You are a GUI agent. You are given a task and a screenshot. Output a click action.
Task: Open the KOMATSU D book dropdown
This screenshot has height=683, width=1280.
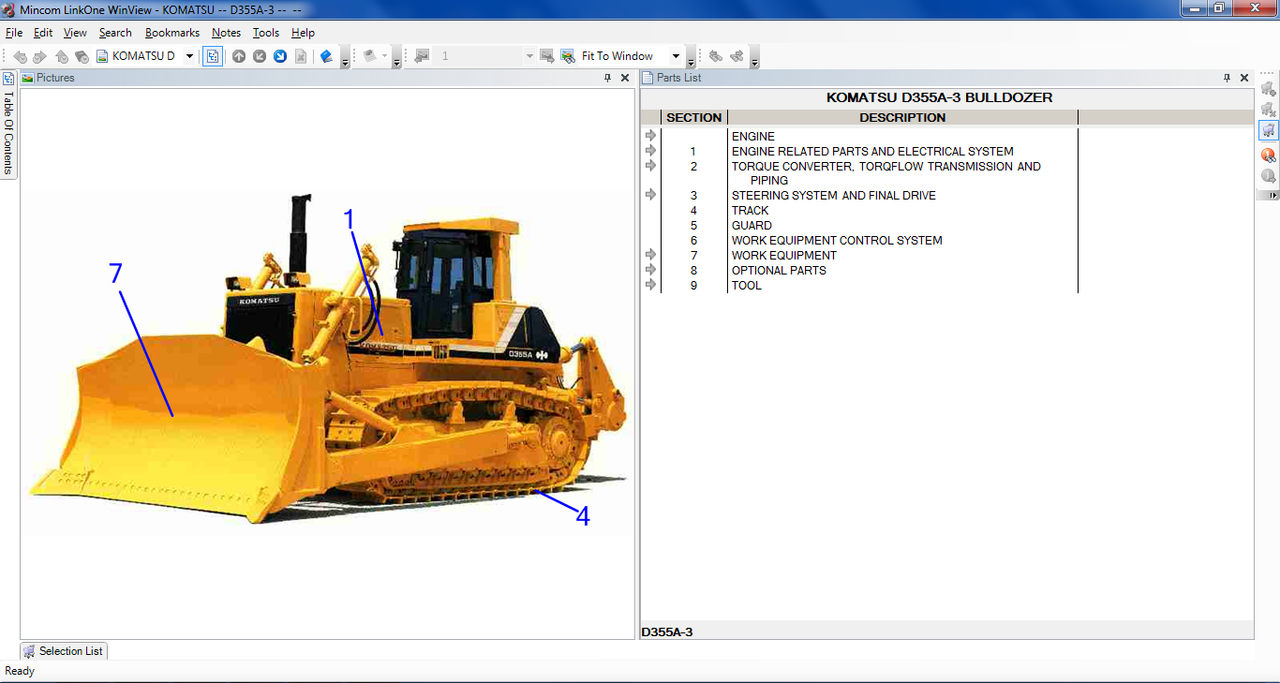tap(190, 56)
